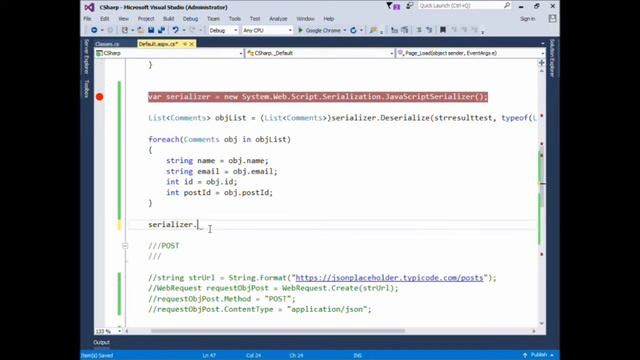Image resolution: width=640 pixels, height=360 pixels.
Task: Click the Undo arrow icon
Action: point(176,30)
